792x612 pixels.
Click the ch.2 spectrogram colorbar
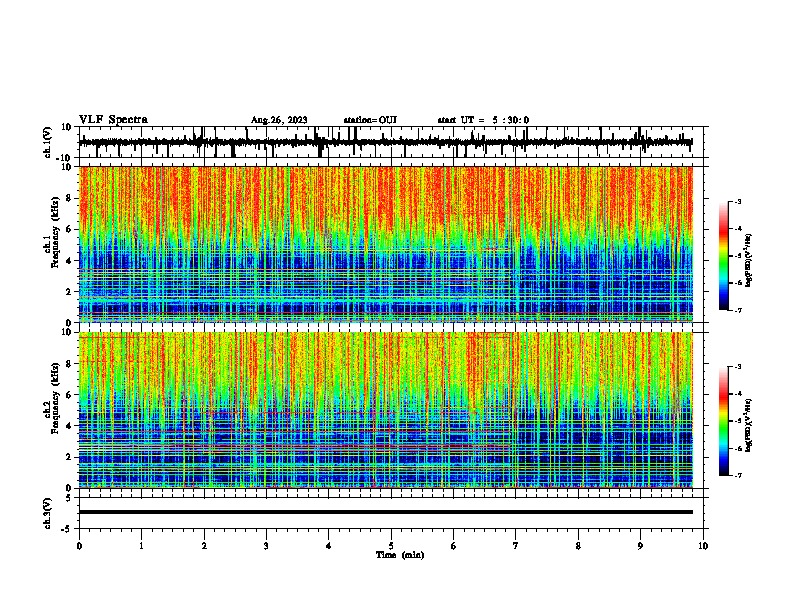click(x=723, y=421)
